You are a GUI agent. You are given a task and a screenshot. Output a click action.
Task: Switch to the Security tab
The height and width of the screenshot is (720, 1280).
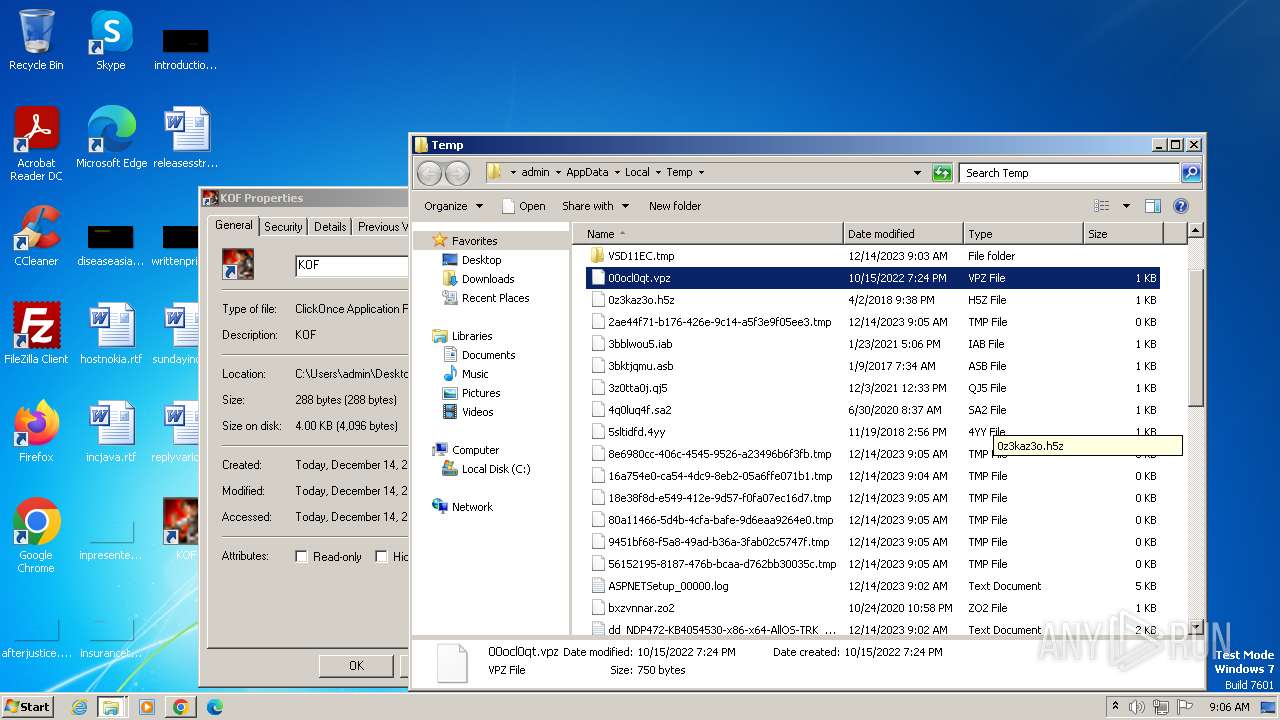click(283, 227)
